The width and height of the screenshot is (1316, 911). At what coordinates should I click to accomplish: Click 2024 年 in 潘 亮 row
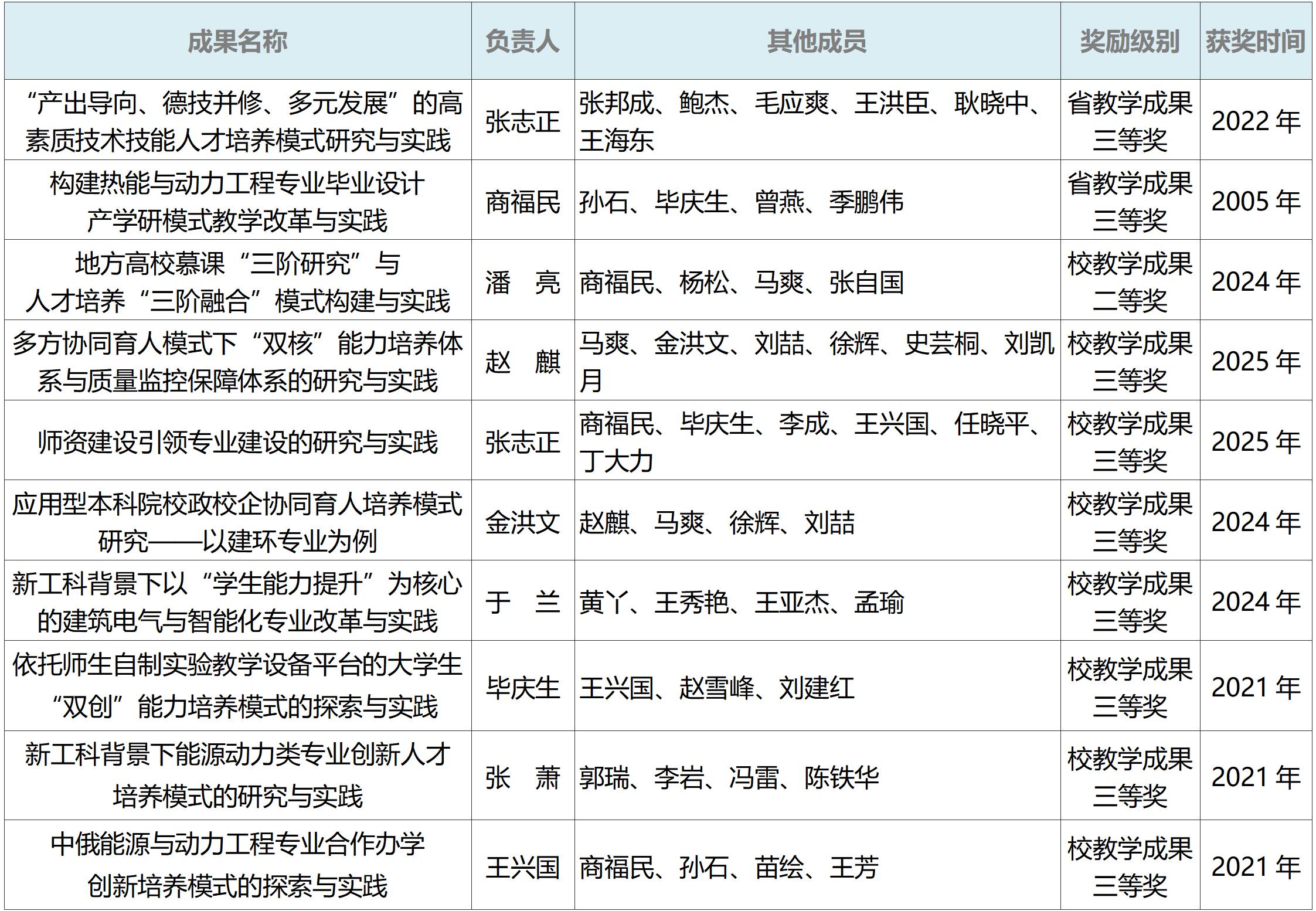click(1256, 282)
